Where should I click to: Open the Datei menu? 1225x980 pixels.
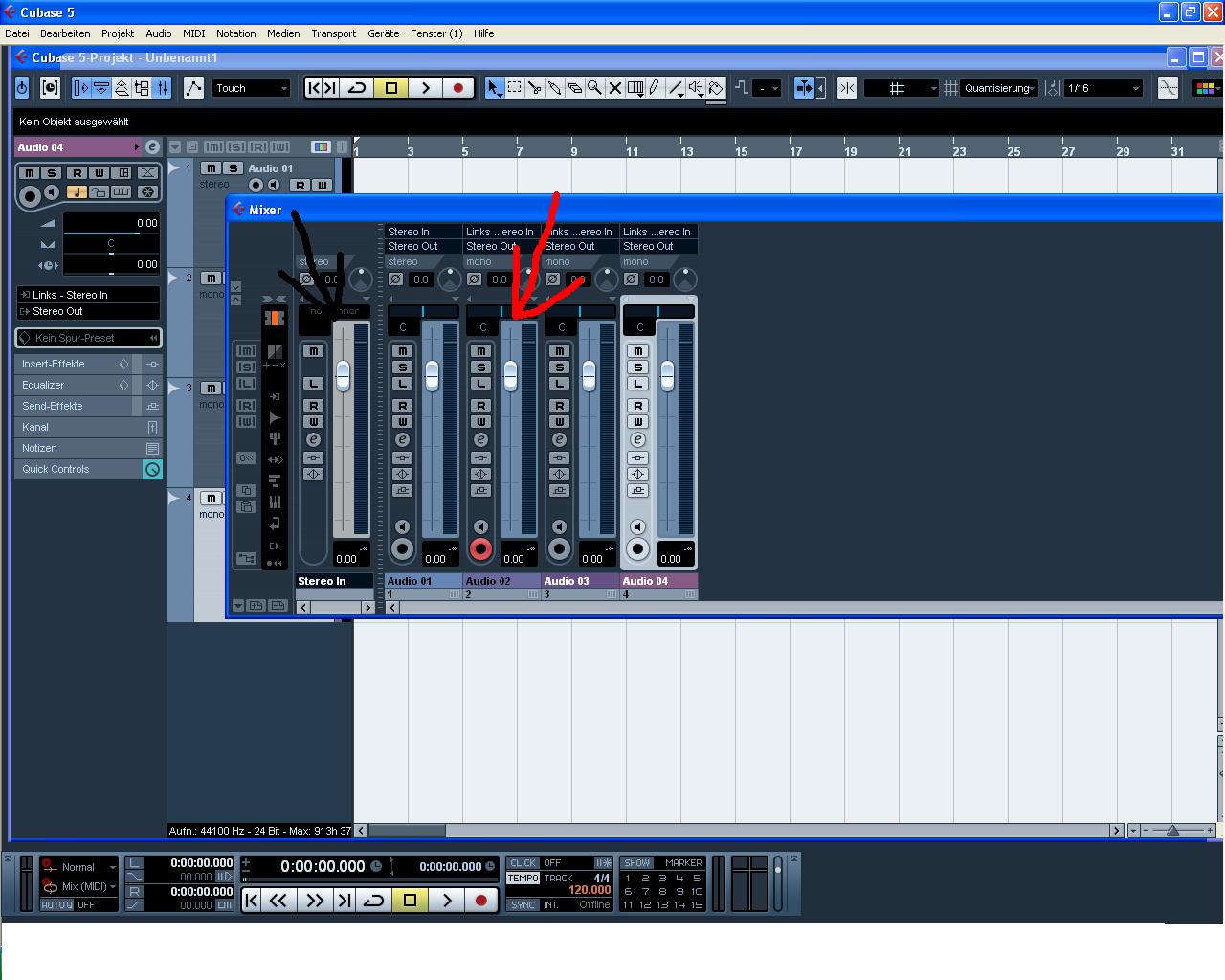[17, 33]
